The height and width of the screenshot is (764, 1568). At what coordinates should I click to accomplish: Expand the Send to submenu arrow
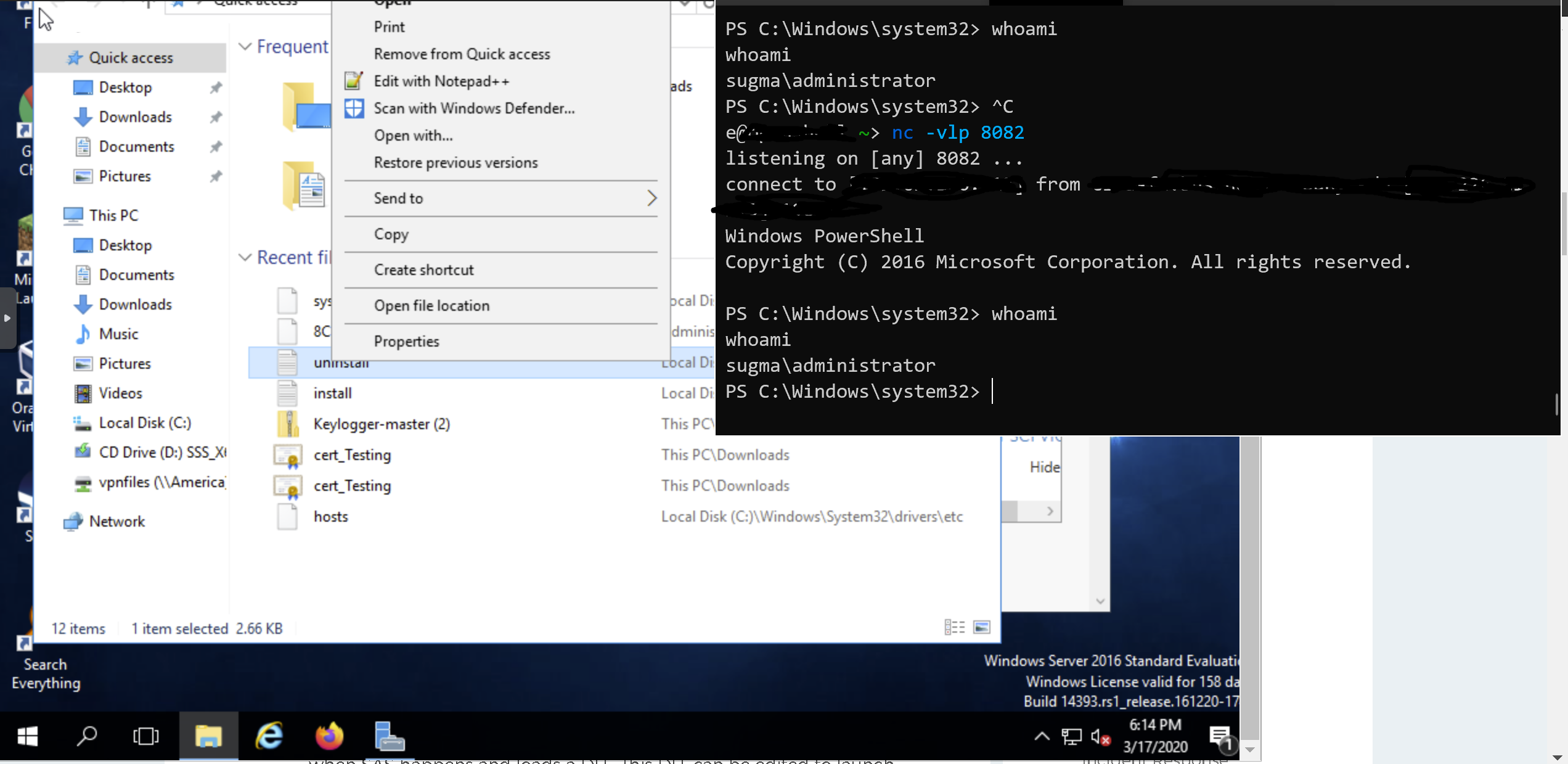click(x=650, y=198)
